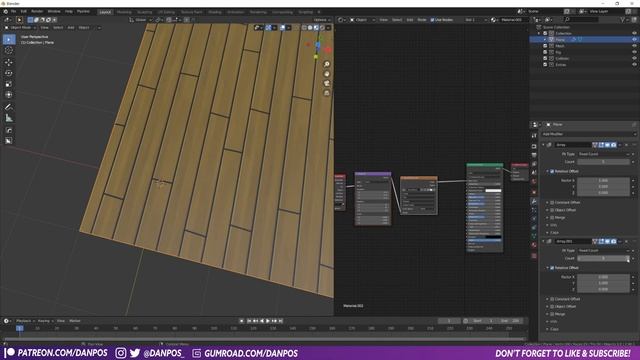Switch to rendered viewport shading icon
This screenshot has height=360, width=640.
point(322,28)
